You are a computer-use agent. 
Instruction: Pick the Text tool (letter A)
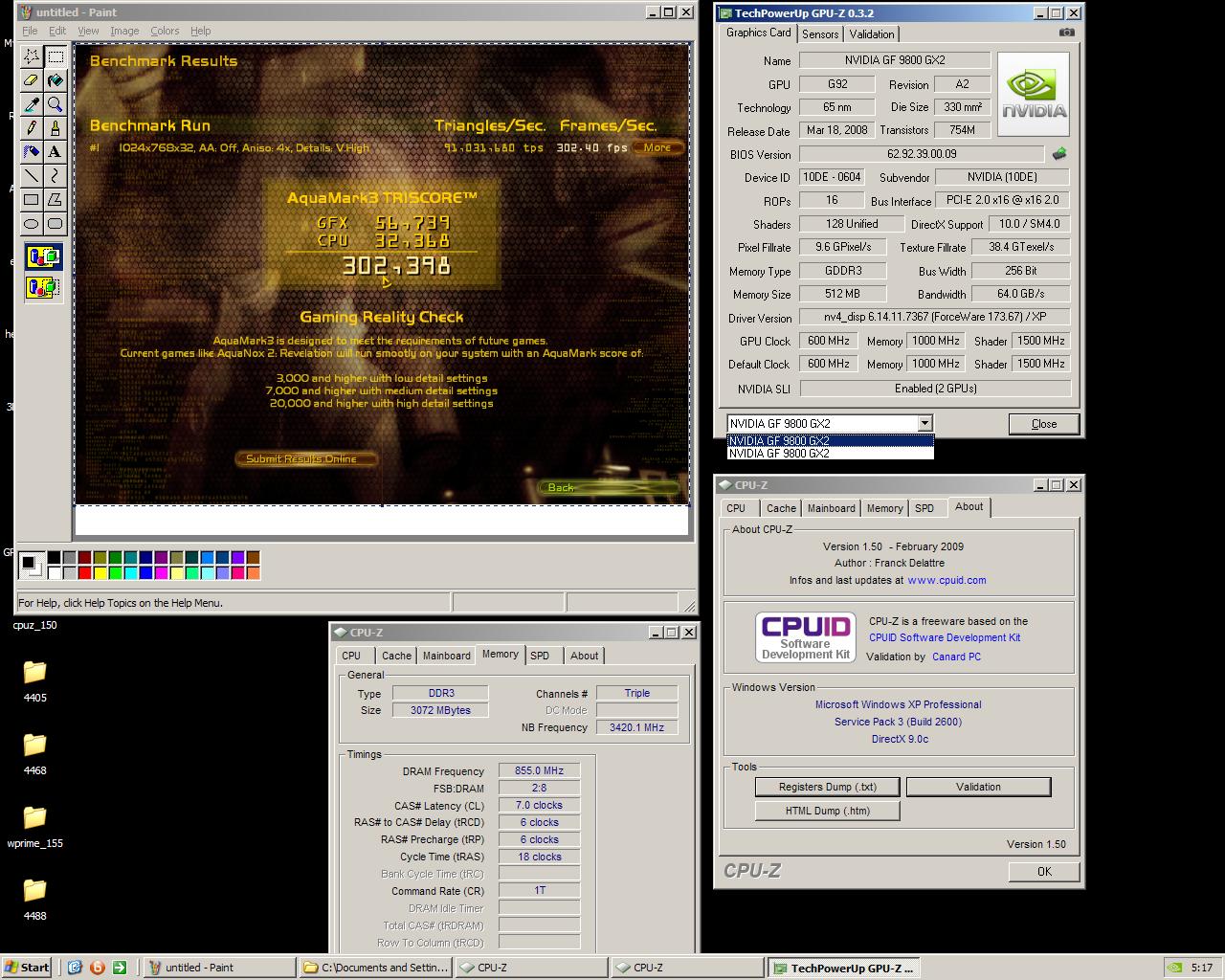pyautogui.click(x=56, y=152)
